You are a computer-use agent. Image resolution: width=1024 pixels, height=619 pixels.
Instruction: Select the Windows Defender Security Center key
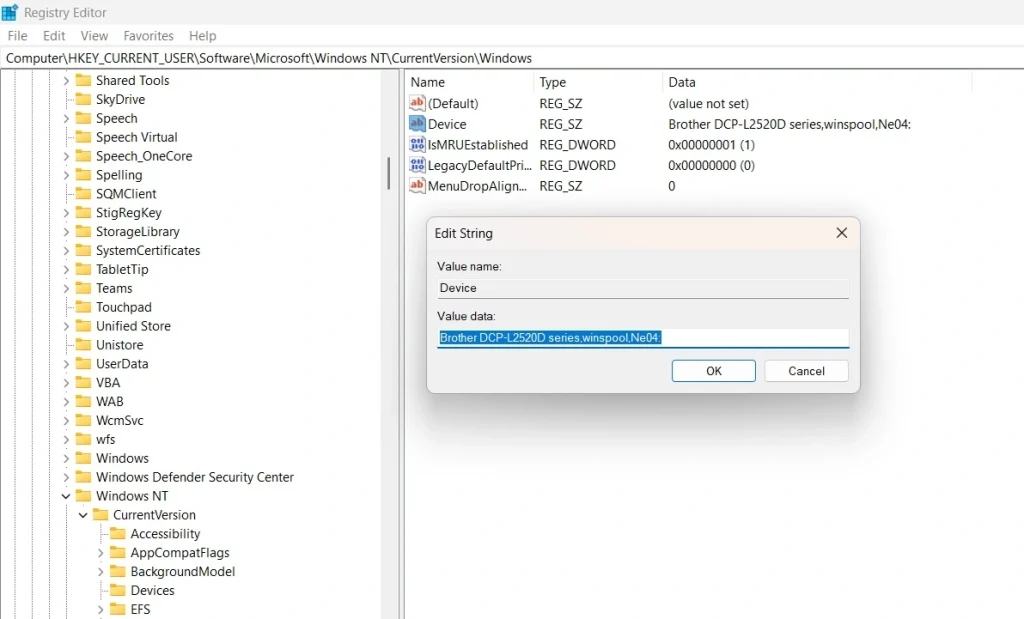click(194, 477)
